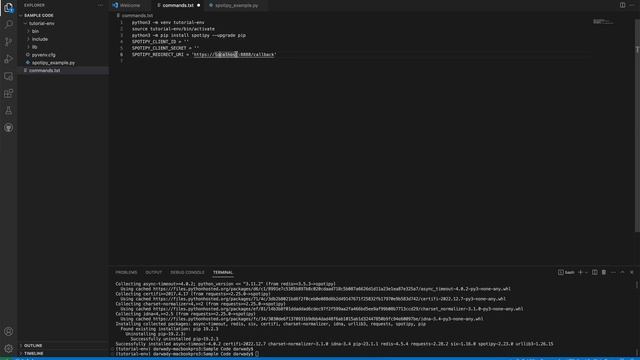Click line 3 pip install spotipy command
640x360 pixels.
(x=189, y=36)
